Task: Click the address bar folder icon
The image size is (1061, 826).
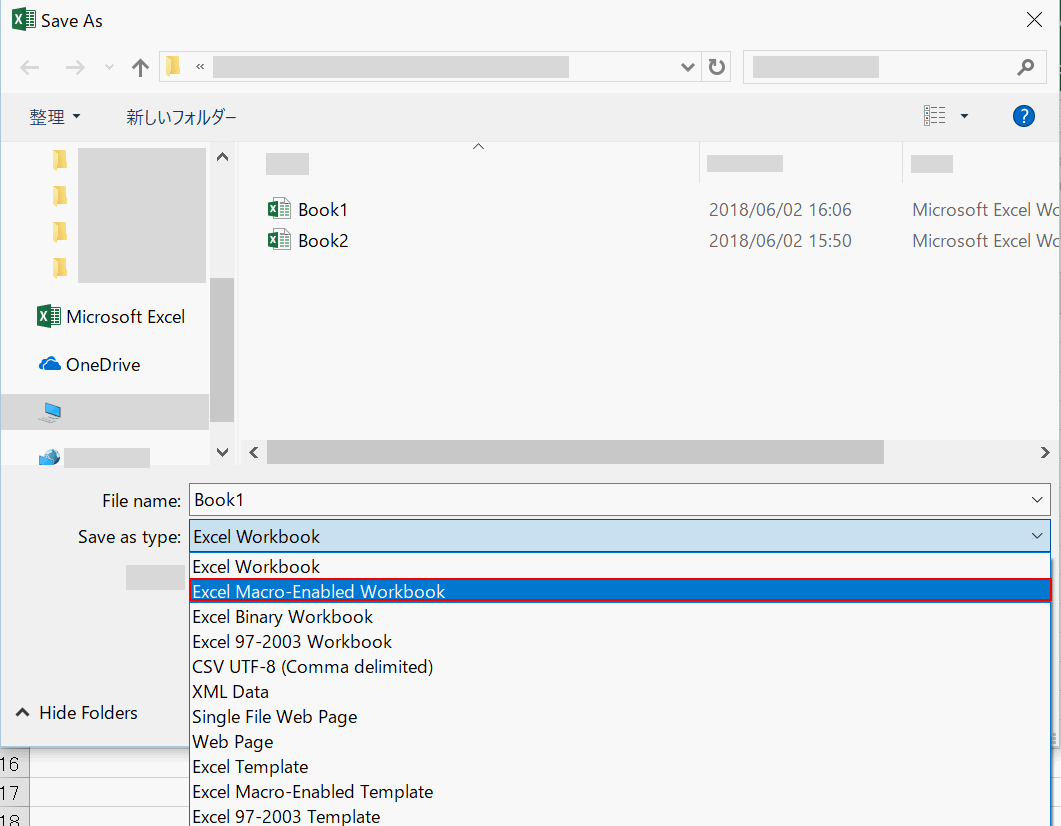Action: pyautogui.click(x=173, y=66)
